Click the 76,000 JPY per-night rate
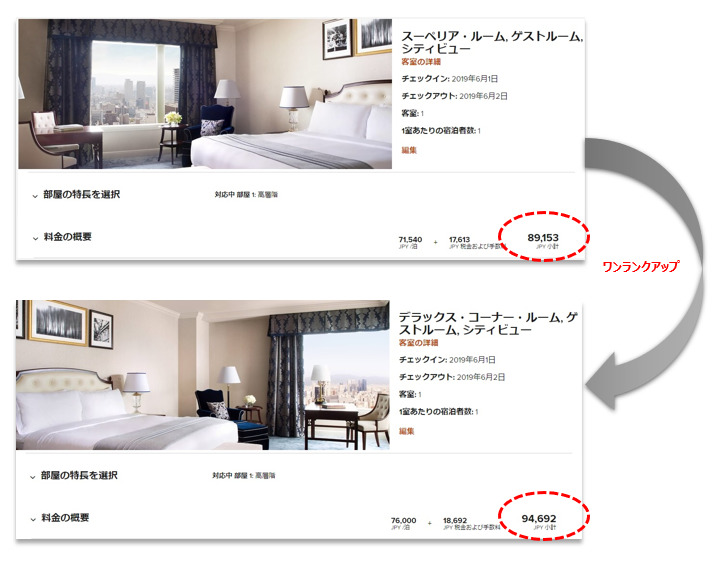The image size is (723, 561). pos(403,520)
